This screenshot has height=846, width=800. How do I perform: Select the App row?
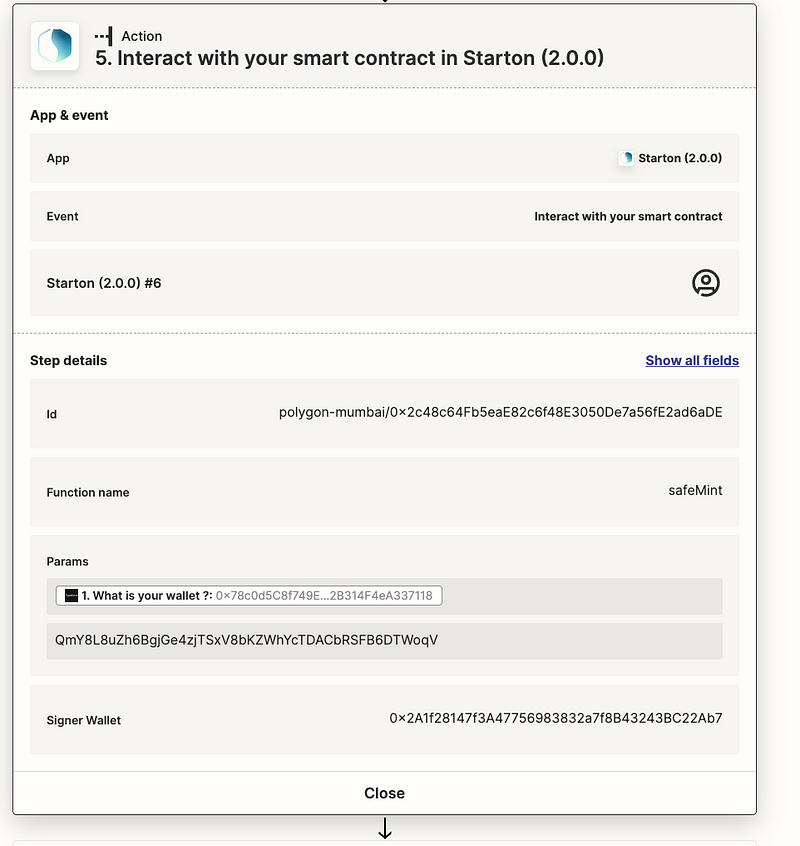384,158
